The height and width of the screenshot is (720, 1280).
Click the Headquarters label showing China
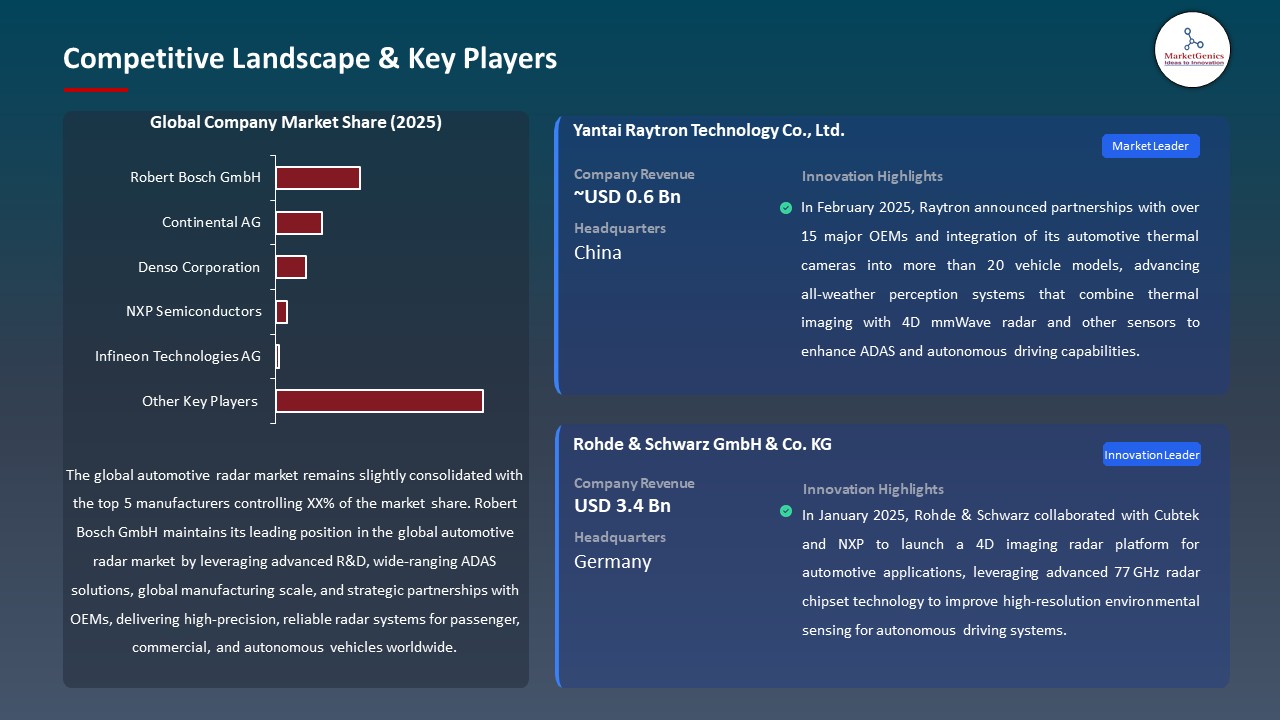(597, 253)
